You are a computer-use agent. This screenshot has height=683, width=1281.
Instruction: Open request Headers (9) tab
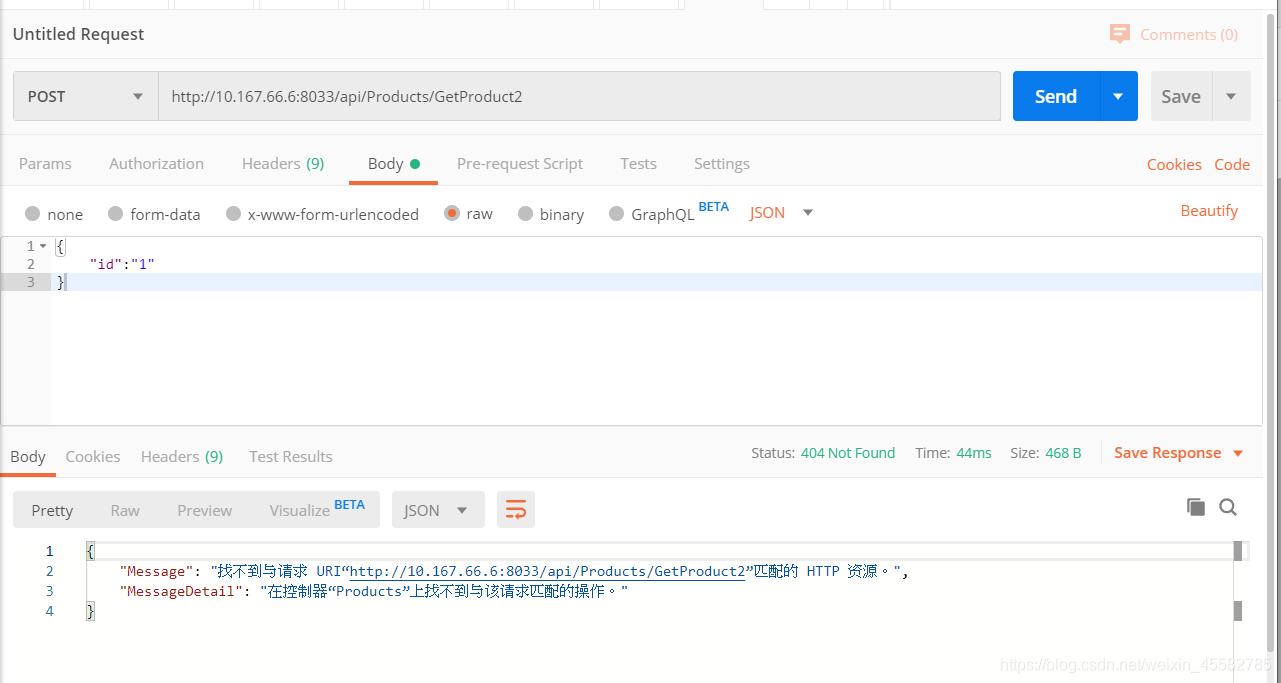click(283, 164)
